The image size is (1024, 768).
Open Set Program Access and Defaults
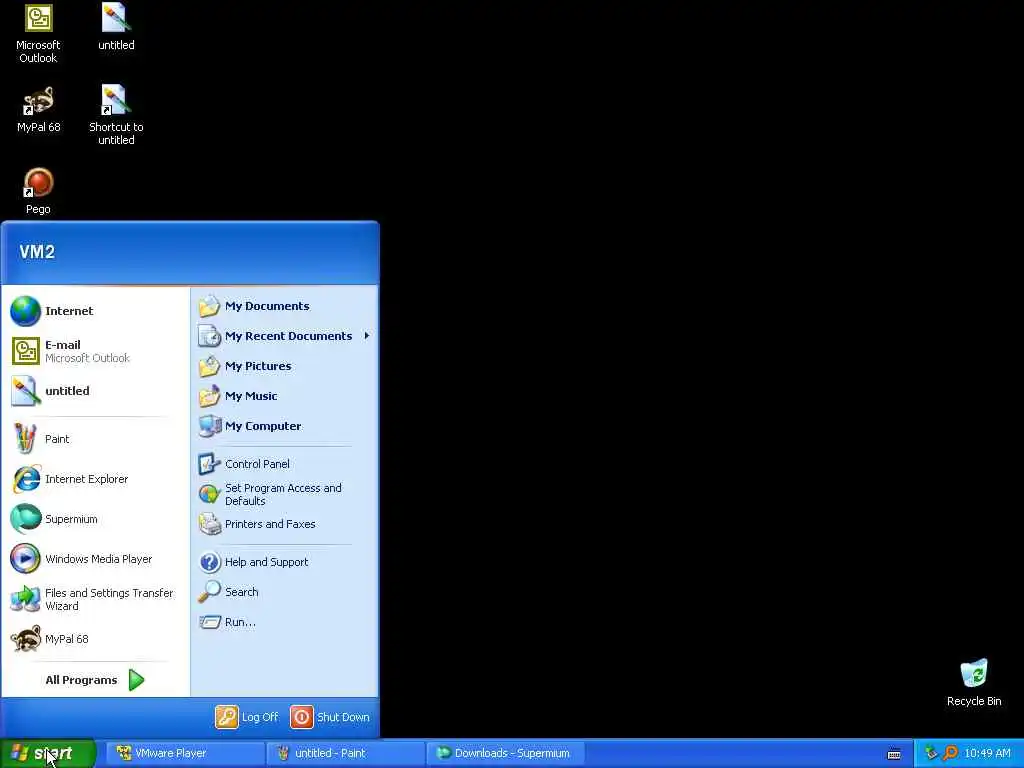284,494
